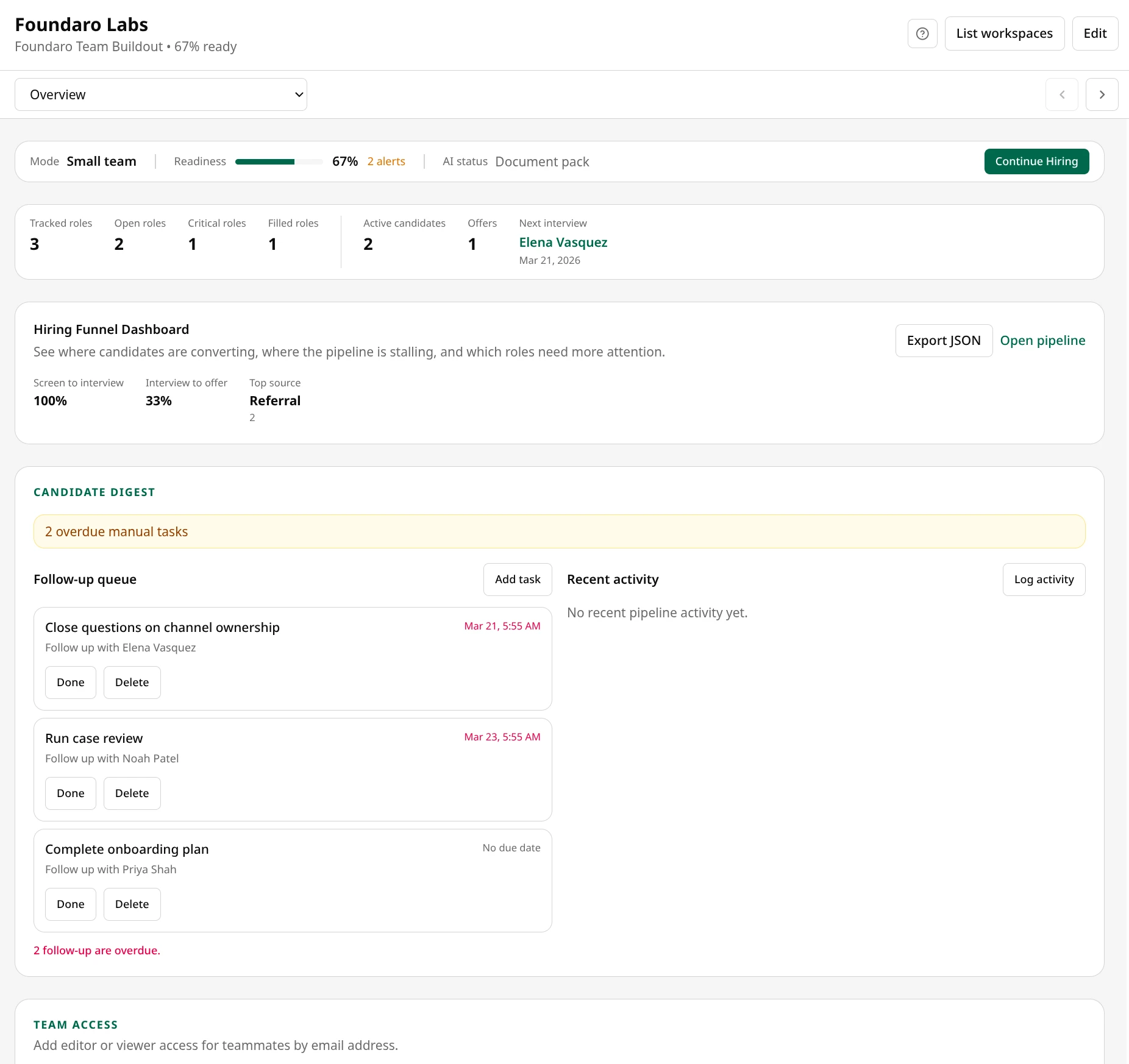Click the Edit button for Foundaro Labs

tap(1095, 34)
